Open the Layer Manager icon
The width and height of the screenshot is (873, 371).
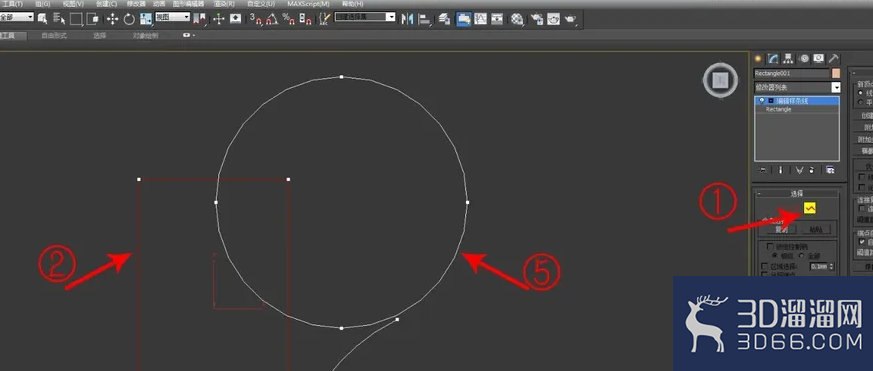[444, 18]
